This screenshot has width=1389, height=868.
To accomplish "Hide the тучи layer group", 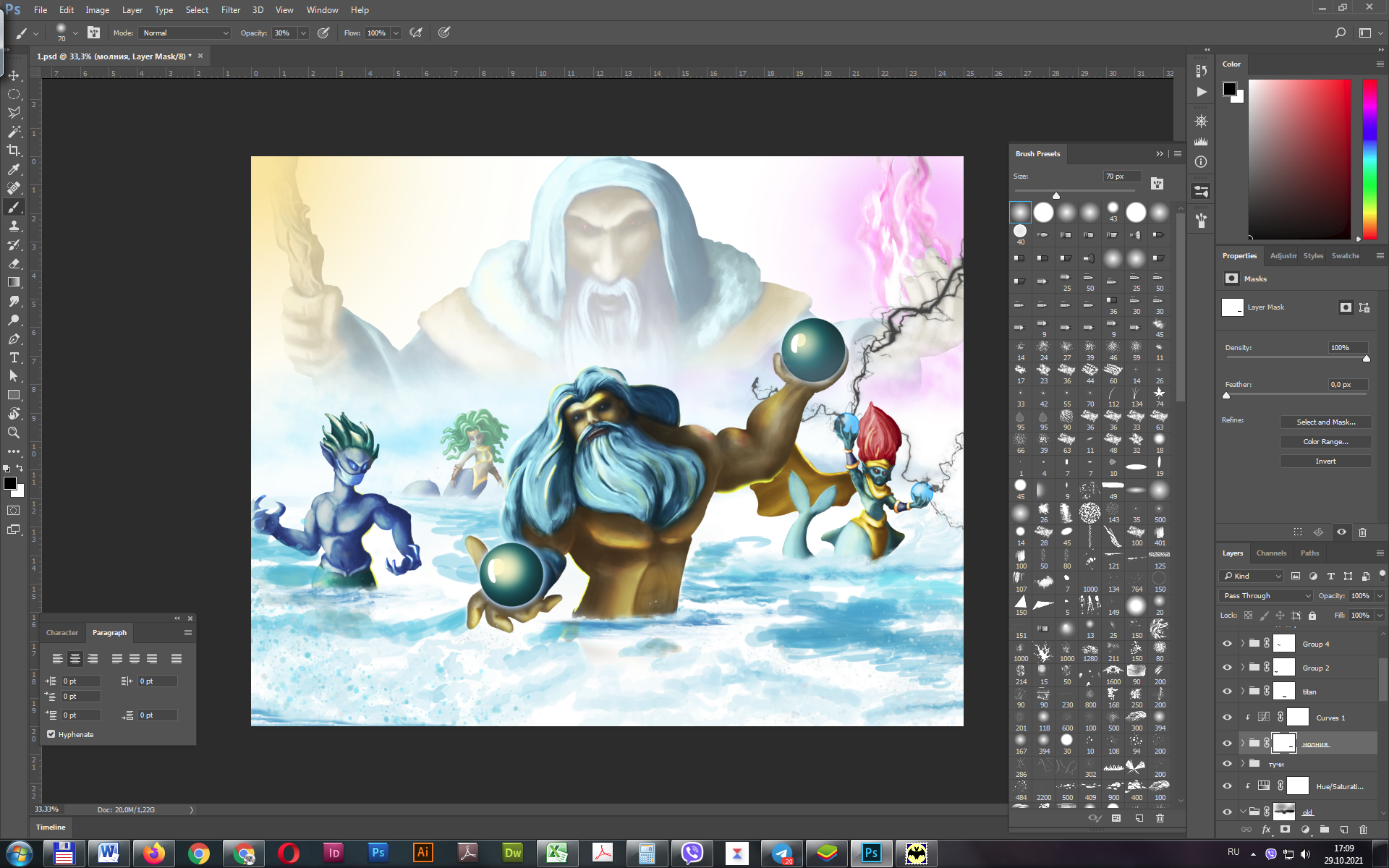I will click(1227, 764).
